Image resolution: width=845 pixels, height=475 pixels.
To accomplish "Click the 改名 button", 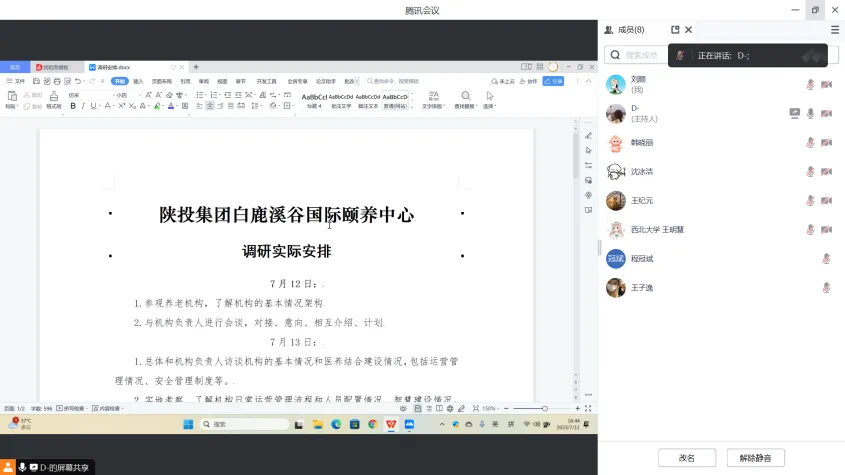I will 687,458.
